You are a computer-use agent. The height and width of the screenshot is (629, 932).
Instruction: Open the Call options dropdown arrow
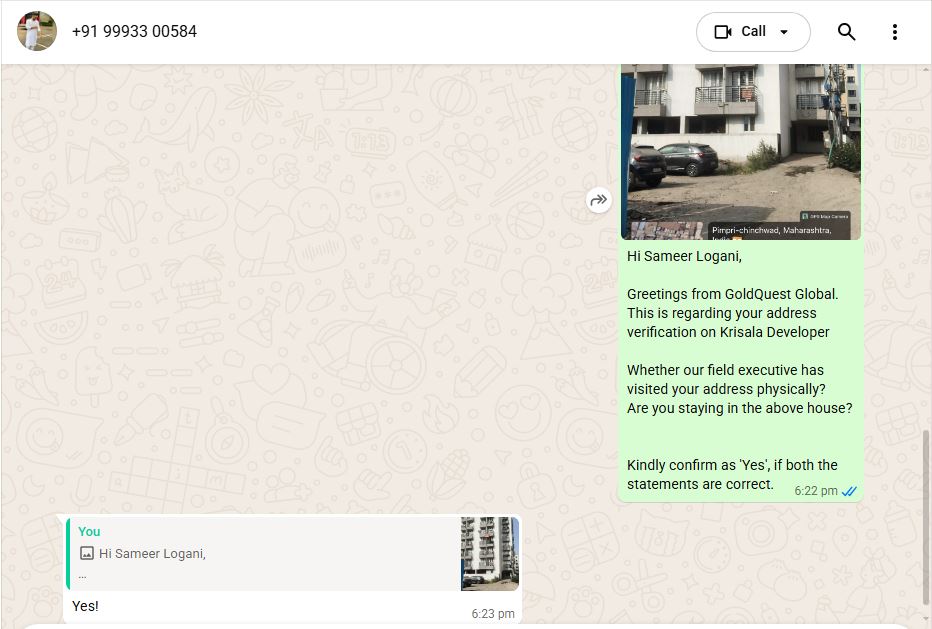coord(784,32)
